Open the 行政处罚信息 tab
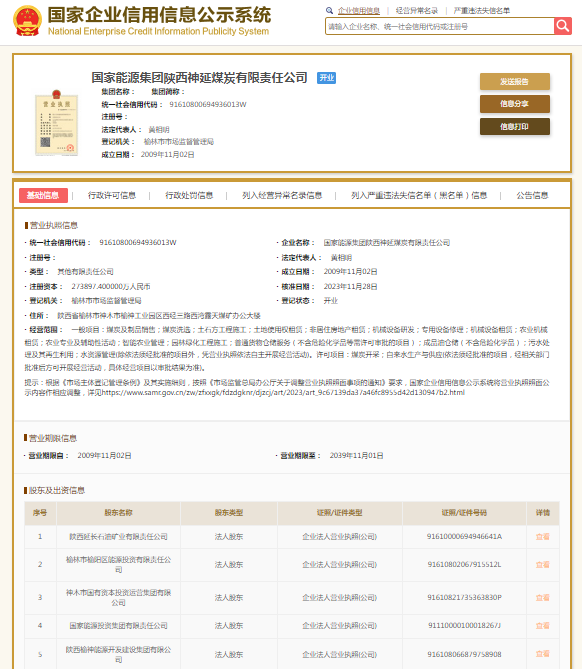This screenshot has width=582, height=669. 189,195
